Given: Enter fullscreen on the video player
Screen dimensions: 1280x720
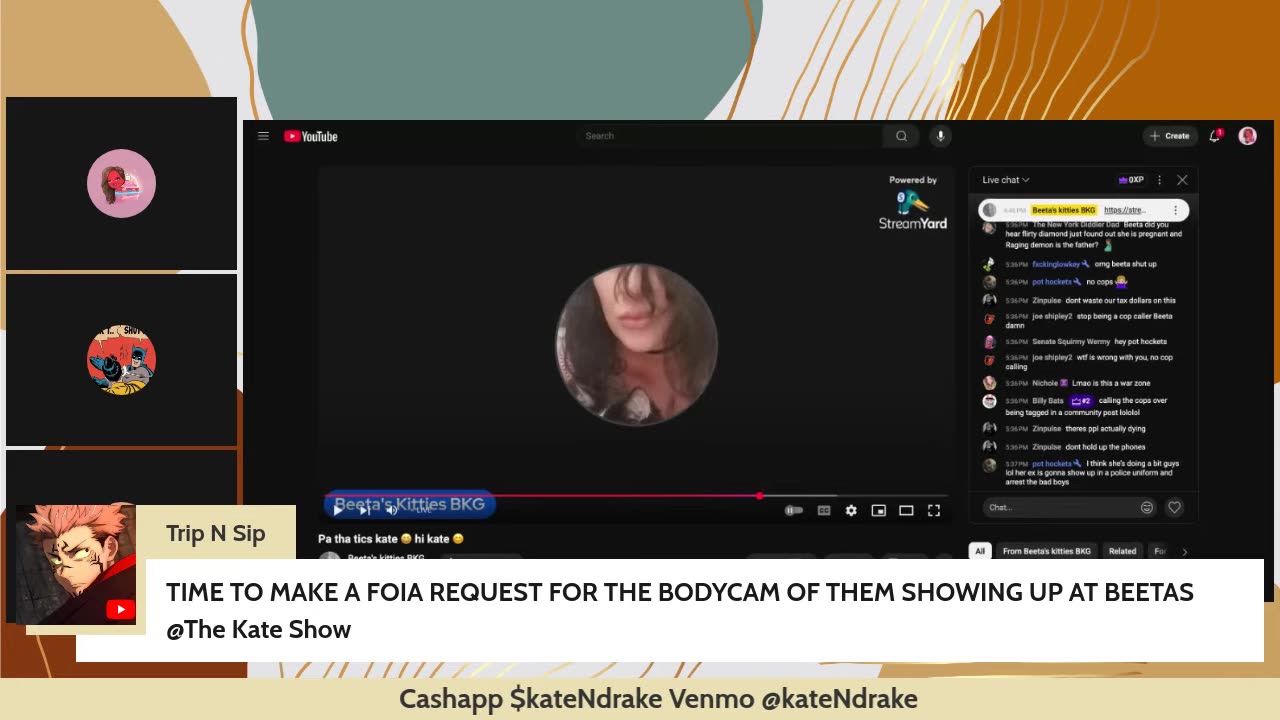Looking at the screenshot, I should [934, 510].
